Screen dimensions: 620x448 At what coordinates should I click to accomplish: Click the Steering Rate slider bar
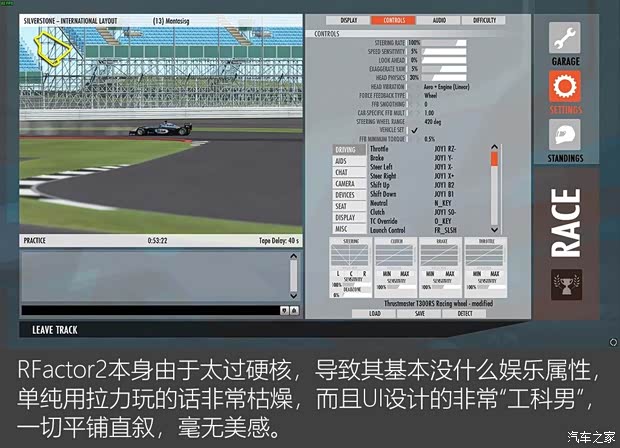[444, 42]
